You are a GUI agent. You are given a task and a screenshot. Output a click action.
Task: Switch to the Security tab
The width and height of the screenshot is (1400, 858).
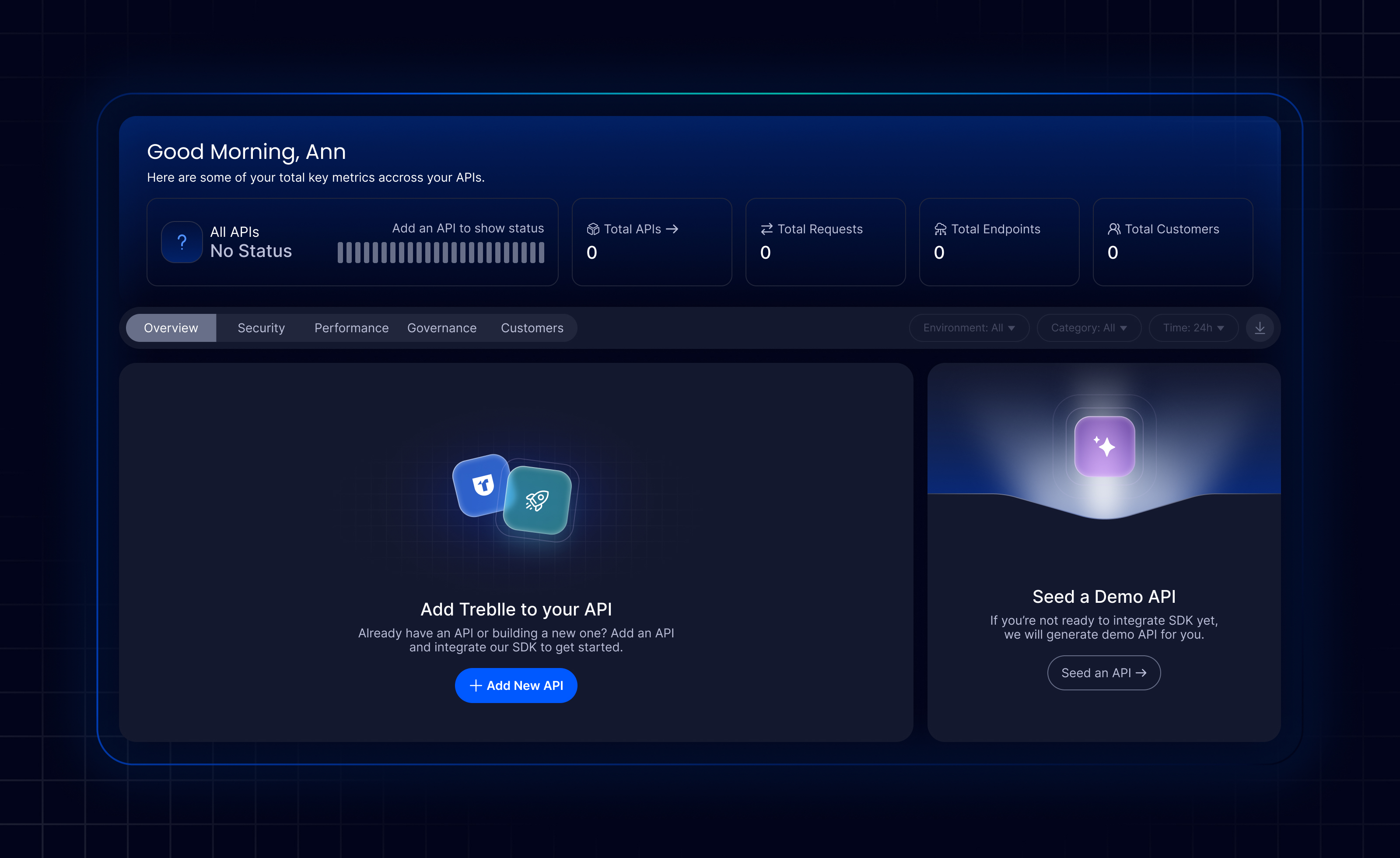click(x=261, y=328)
